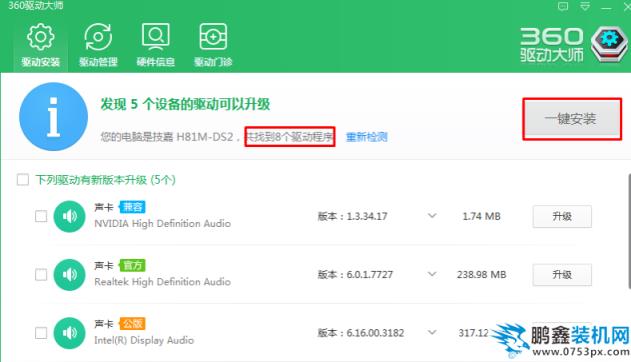Image resolution: width=631 pixels, height=362 pixels.
Task: Click the NVIDIA sound card speaker icon
Action: tap(69, 216)
